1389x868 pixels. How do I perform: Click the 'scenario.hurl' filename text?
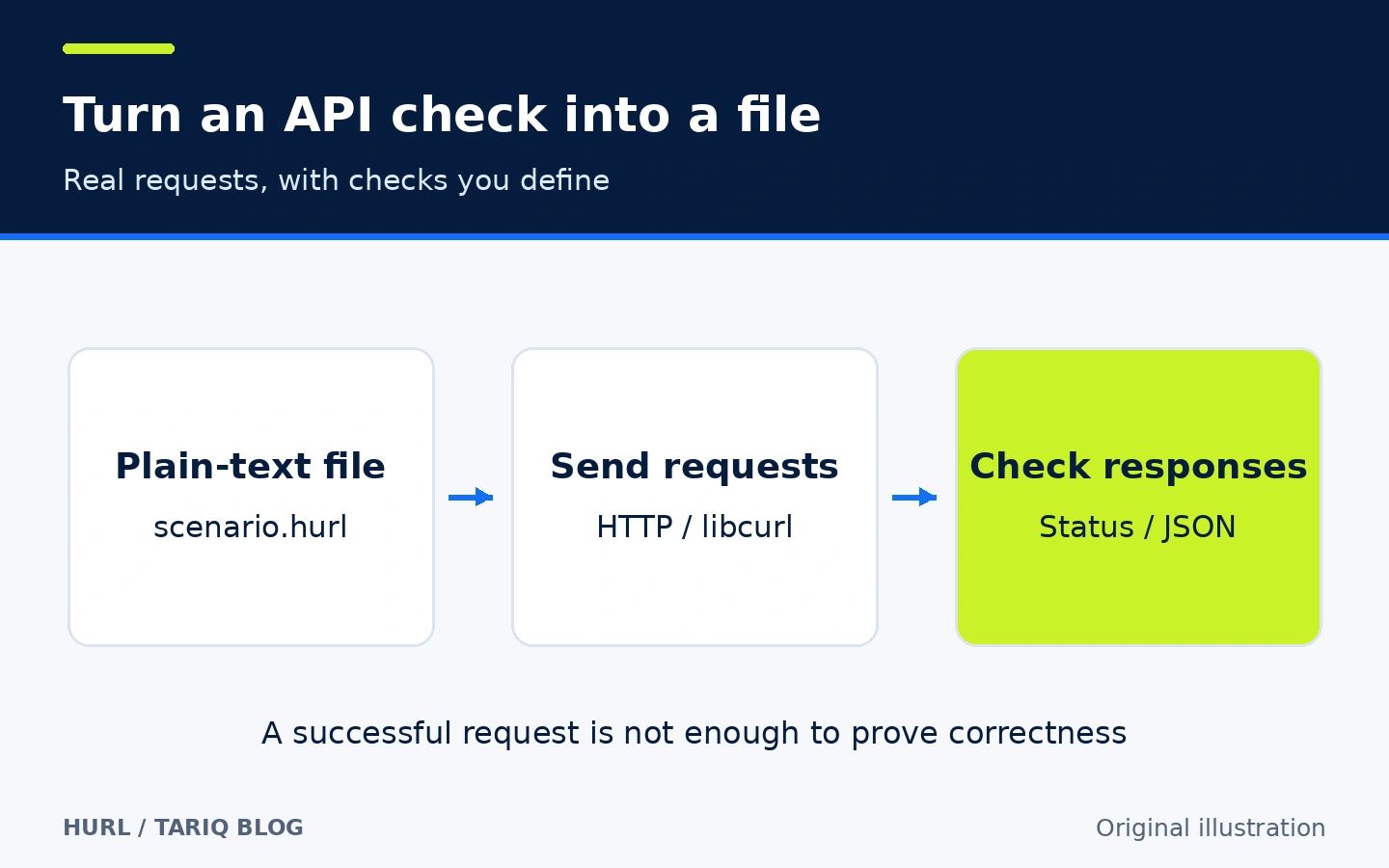[251, 527]
